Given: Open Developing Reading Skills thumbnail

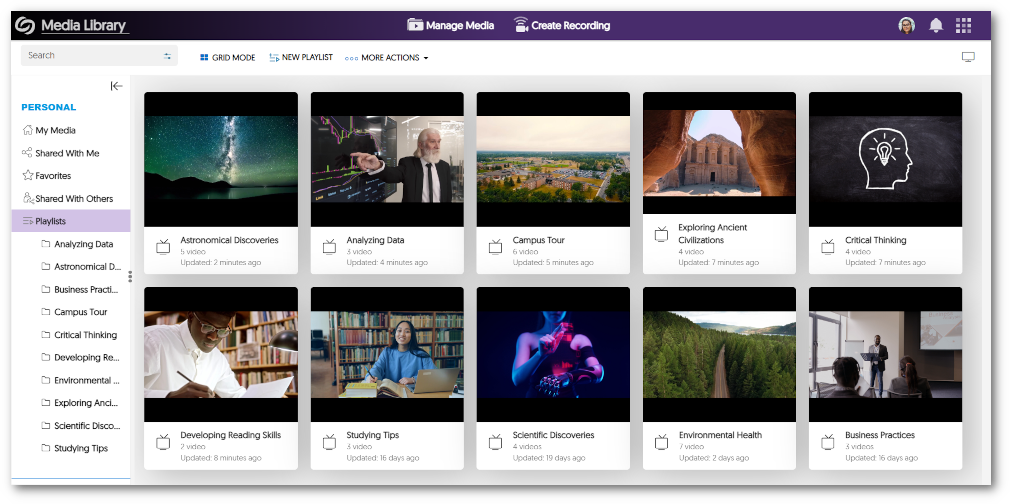Looking at the screenshot, I should [221, 354].
